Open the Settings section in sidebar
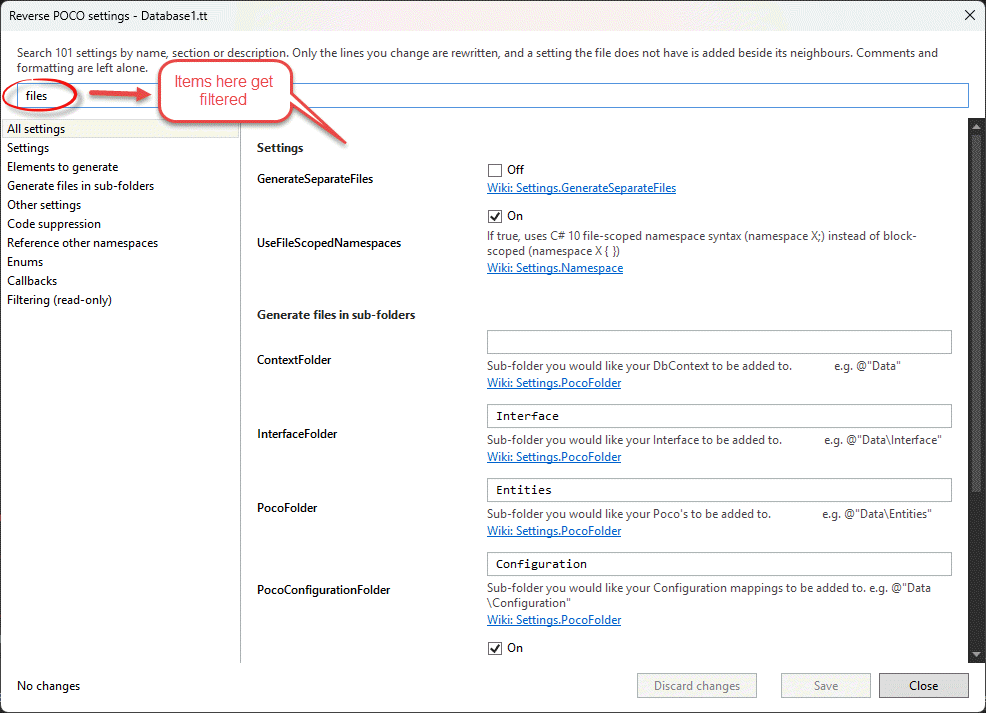This screenshot has width=986, height=713. coord(28,148)
